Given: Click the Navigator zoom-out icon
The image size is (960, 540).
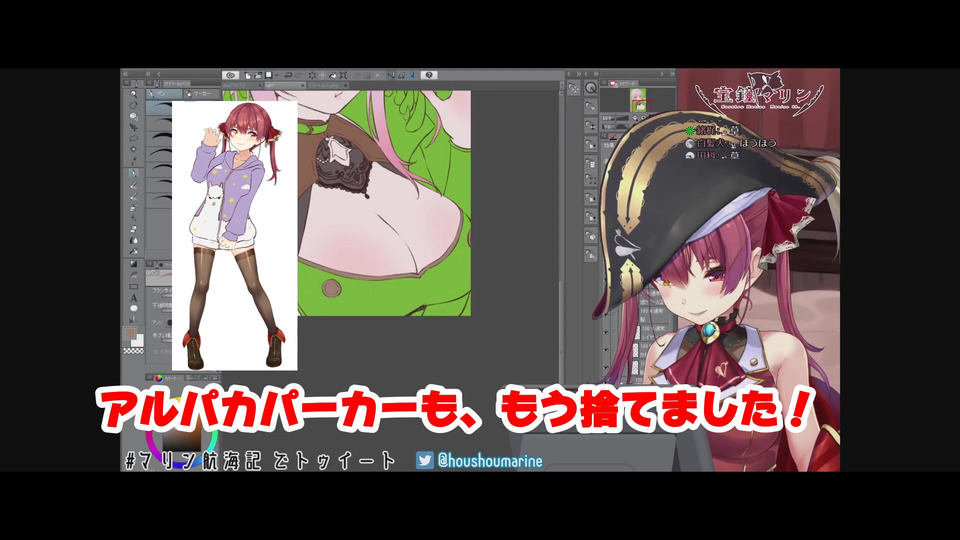Looking at the screenshot, I should [635, 118].
